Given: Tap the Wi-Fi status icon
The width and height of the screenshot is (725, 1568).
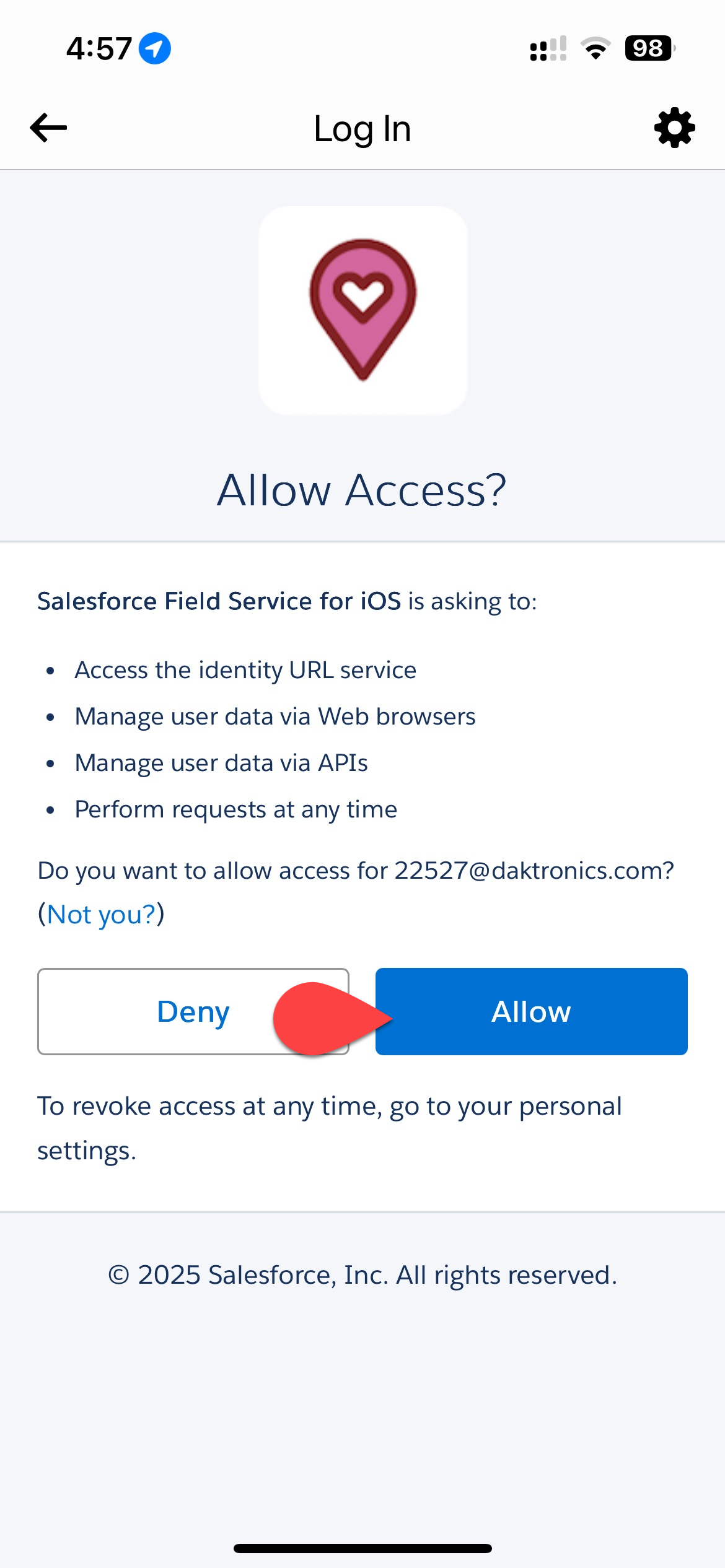Looking at the screenshot, I should 595,48.
